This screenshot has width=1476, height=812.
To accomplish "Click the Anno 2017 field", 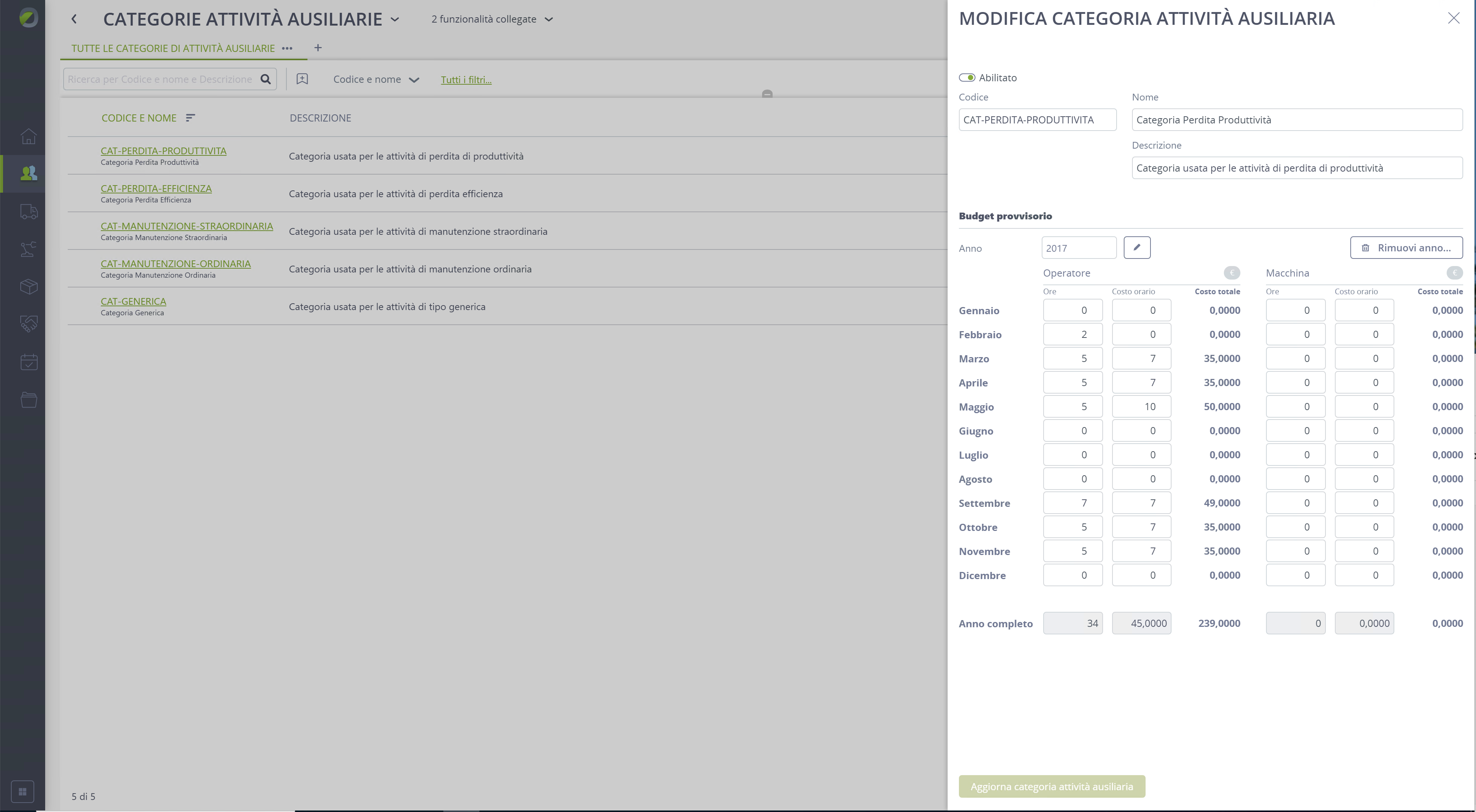I will click(x=1079, y=248).
